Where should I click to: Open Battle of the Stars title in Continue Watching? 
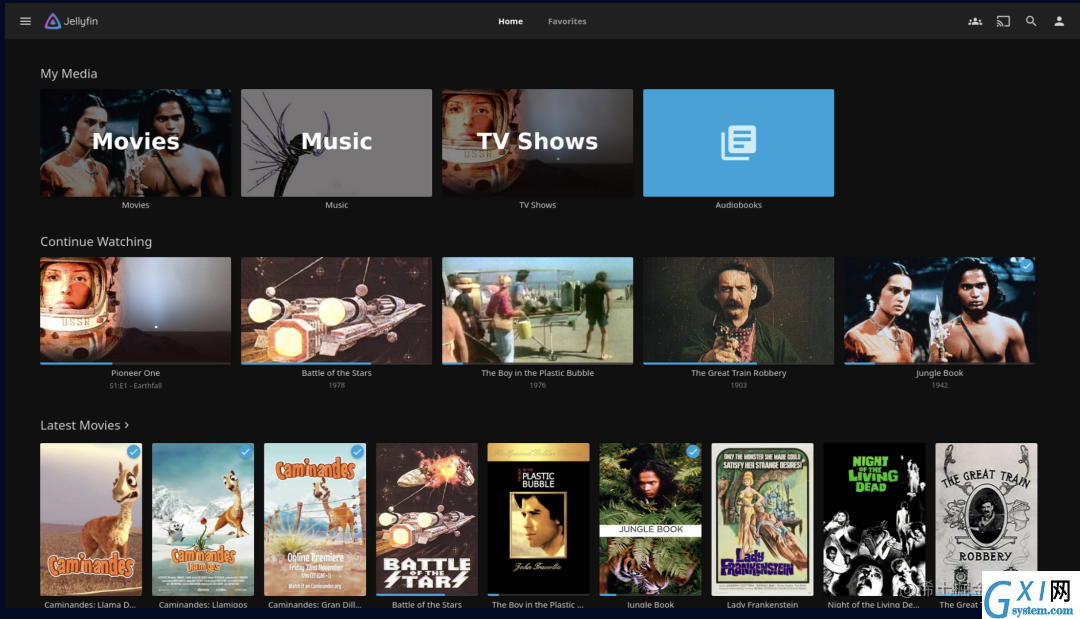pos(337,373)
